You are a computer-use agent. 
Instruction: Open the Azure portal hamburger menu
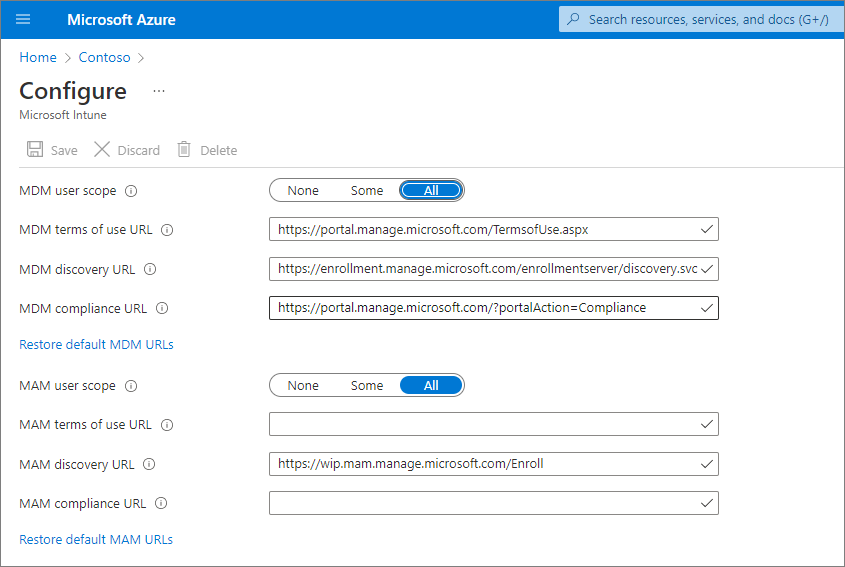(23, 19)
